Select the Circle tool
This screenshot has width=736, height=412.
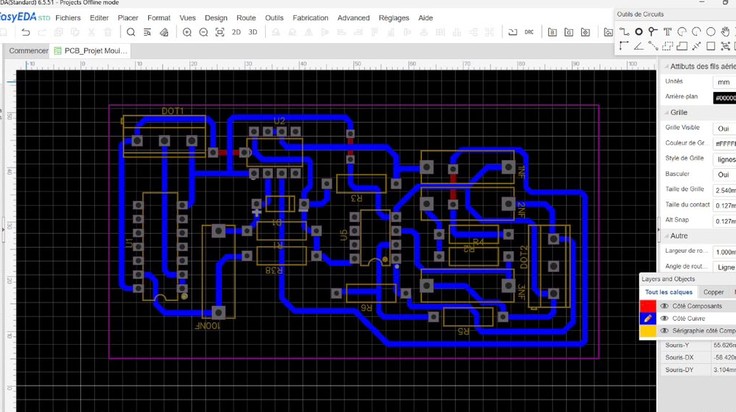711,32
